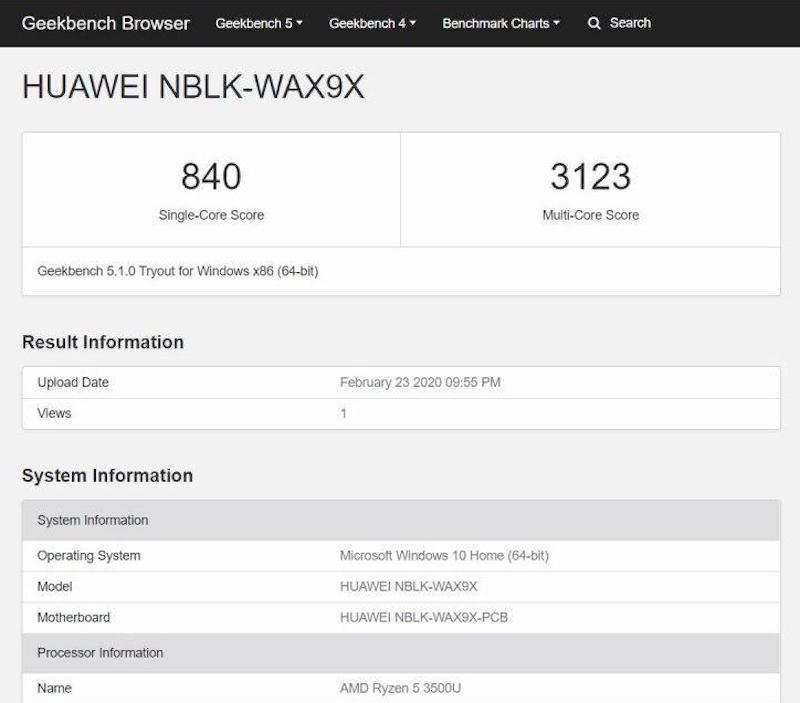
Task: Click the Multi-Core Score label
Action: click(590, 215)
